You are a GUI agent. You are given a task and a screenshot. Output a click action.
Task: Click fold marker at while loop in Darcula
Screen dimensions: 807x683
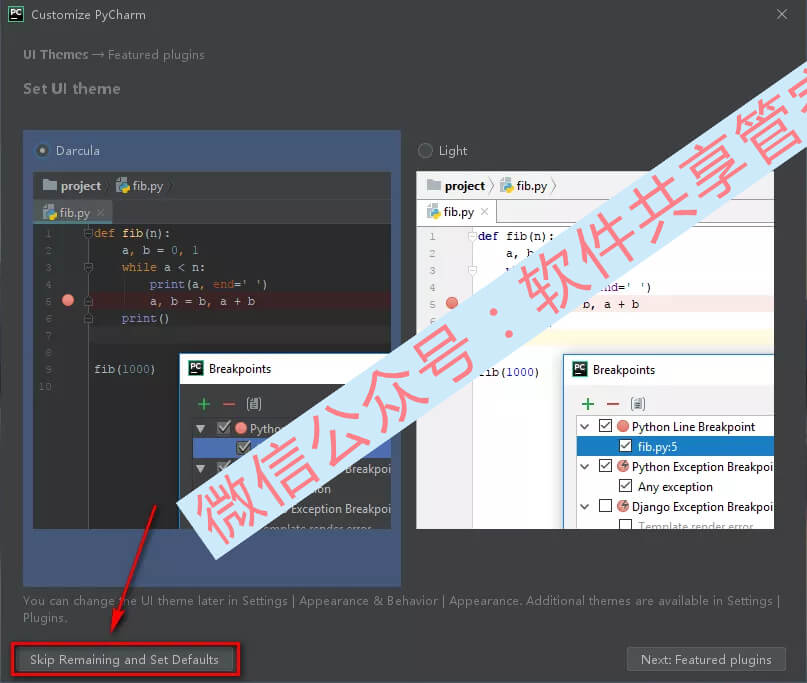88,267
